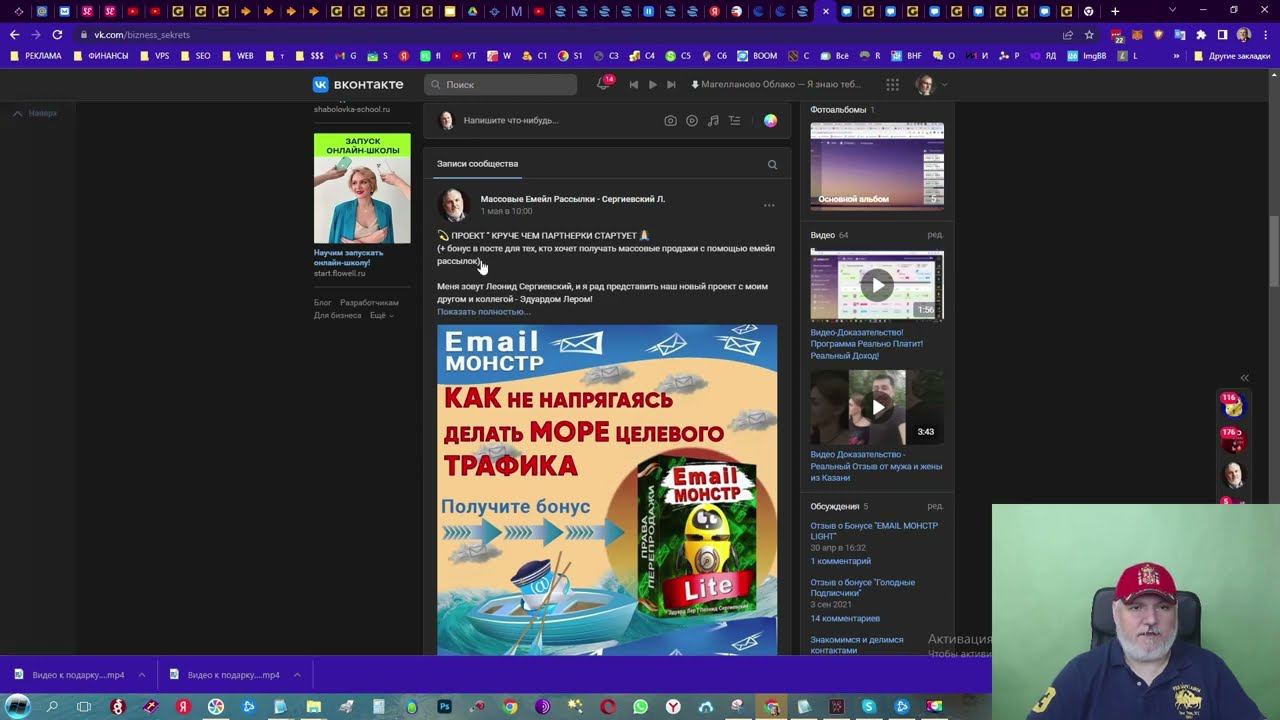This screenshot has width=1280, height=720.
Task: Search the community wall posts
Action: pyautogui.click(x=772, y=165)
